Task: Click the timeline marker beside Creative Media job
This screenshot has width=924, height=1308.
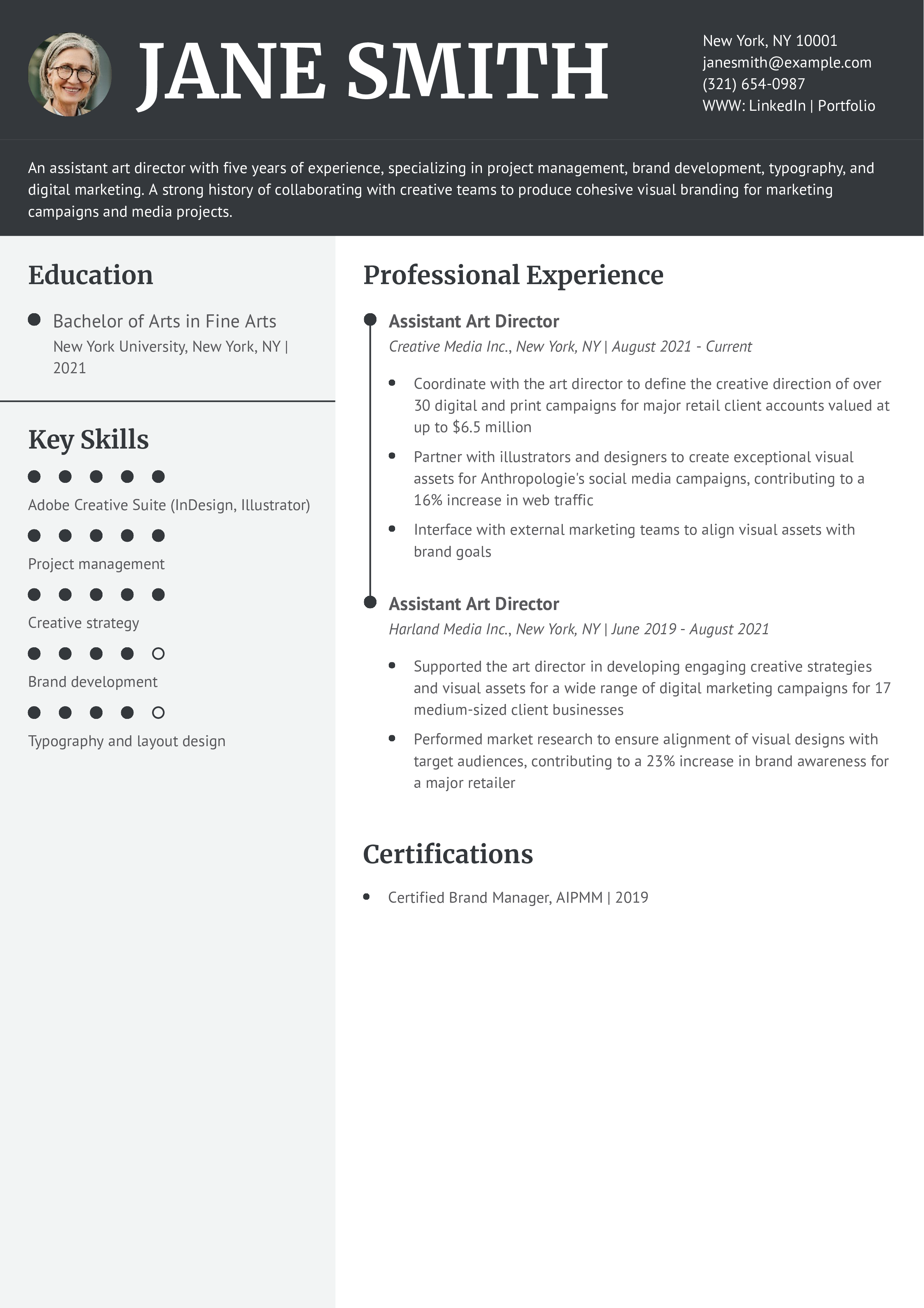Action: pos(370,320)
